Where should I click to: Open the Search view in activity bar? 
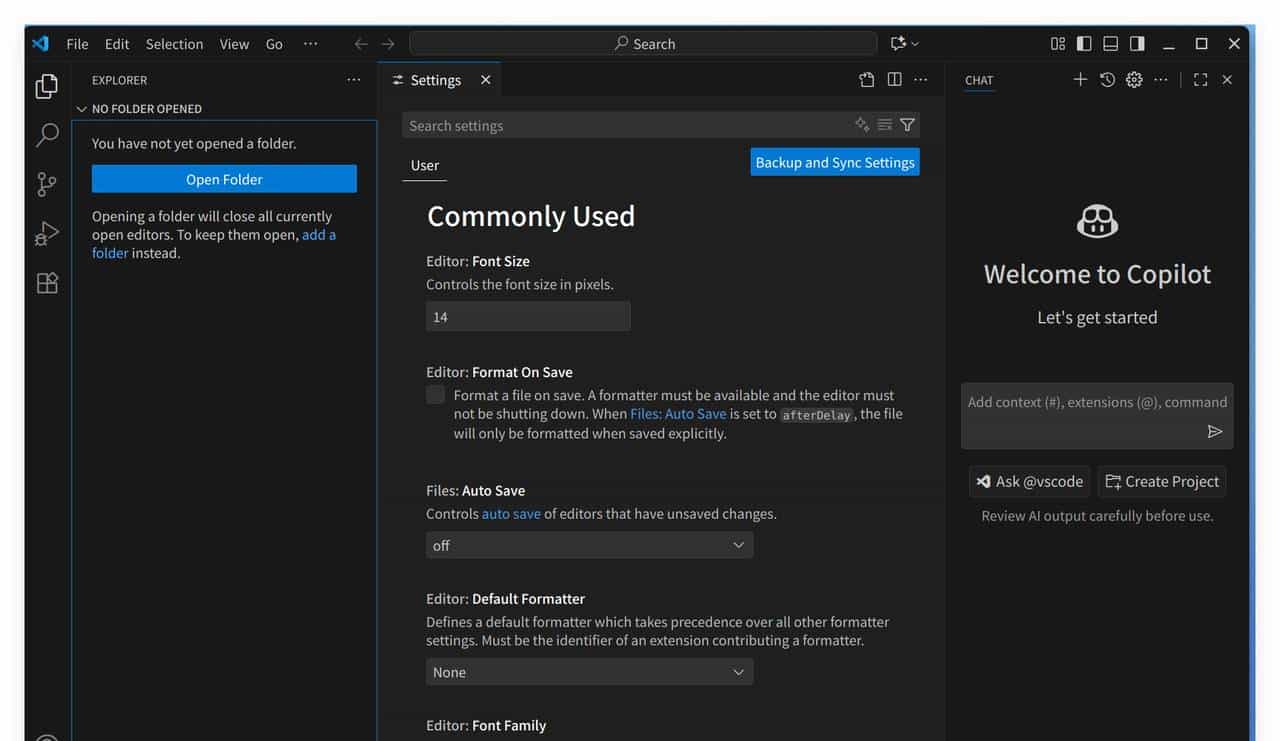point(47,135)
